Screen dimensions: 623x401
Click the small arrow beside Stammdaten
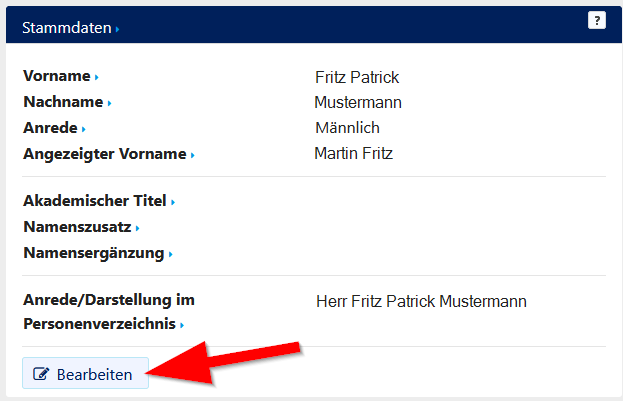coord(117,30)
